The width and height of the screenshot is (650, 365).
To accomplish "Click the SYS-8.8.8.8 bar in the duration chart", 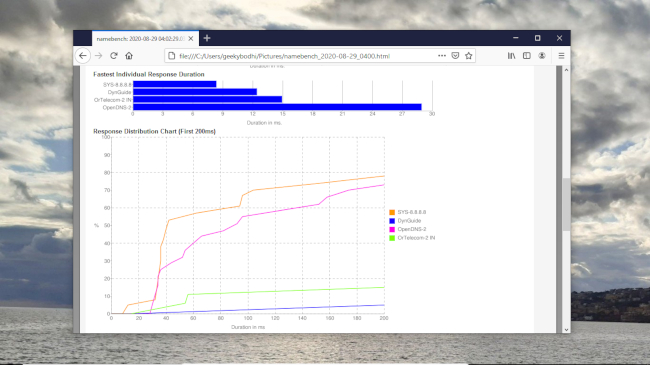I will pyautogui.click(x=175, y=84).
